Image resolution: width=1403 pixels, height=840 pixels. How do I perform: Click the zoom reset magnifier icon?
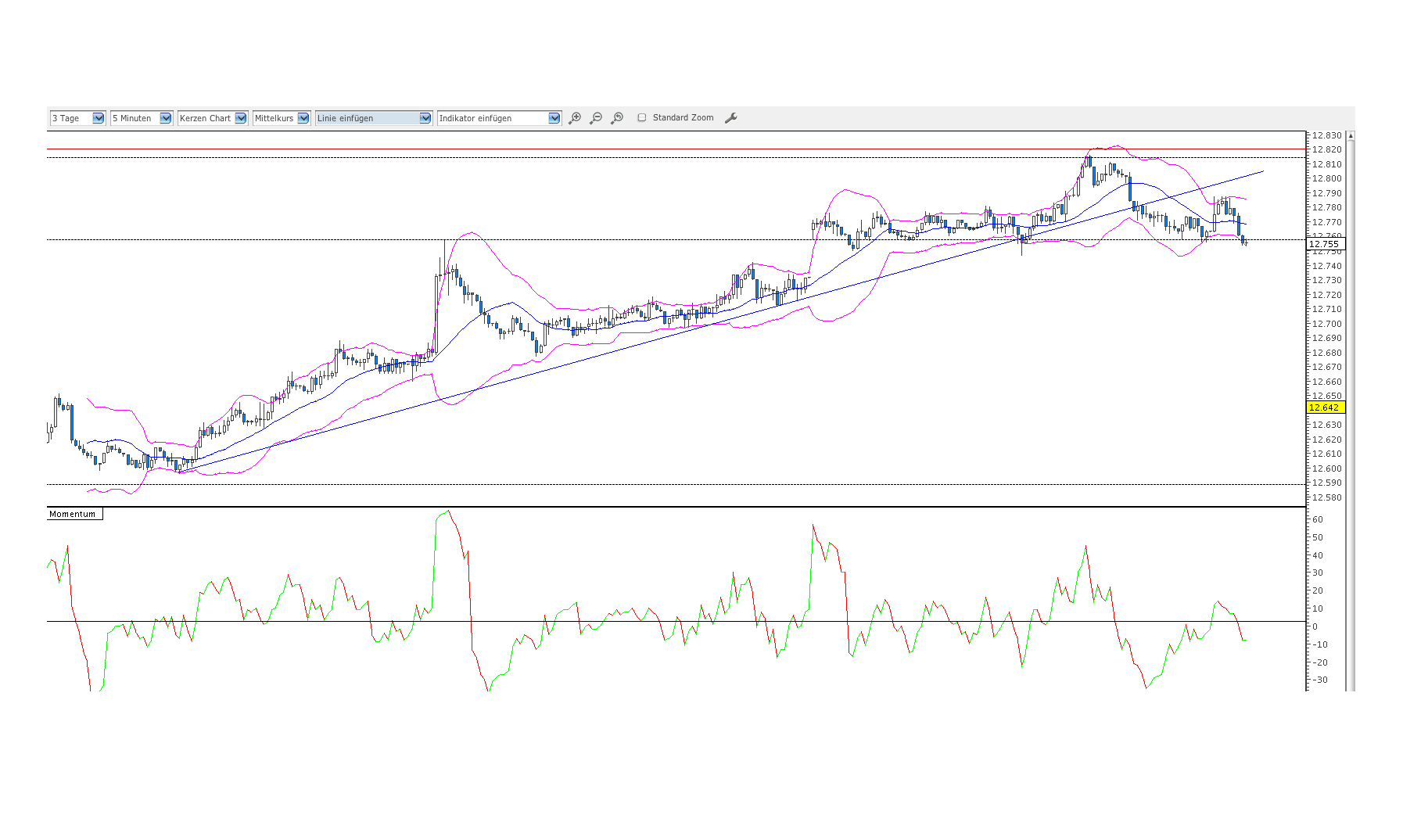[617, 117]
